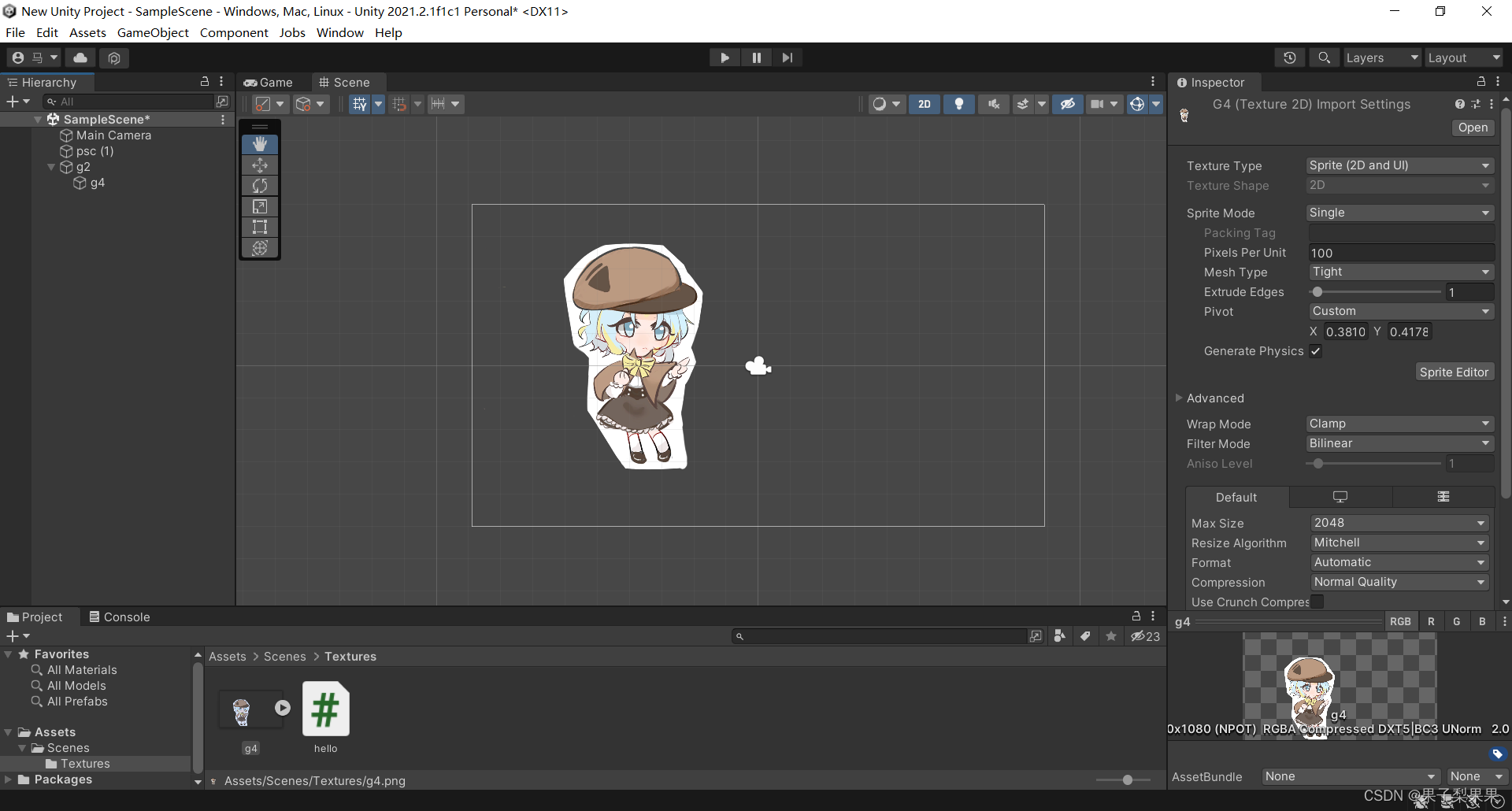Open Undo History icon
The width and height of the screenshot is (1512, 811).
point(1289,57)
